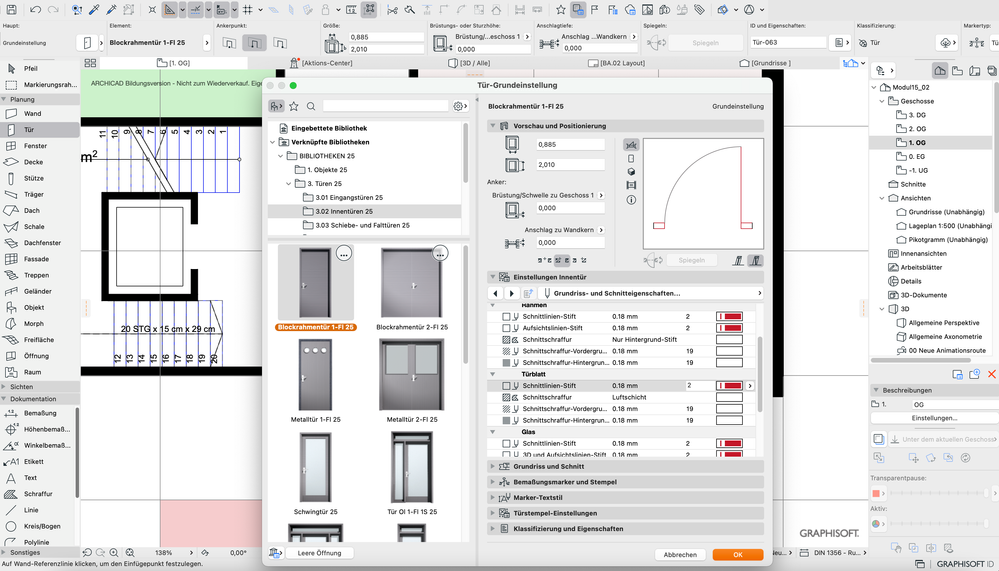The width and height of the screenshot is (999, 571).
Task: Click Glas Schnittlinien-Stift red pen swatch
Action: pos(729,444)
